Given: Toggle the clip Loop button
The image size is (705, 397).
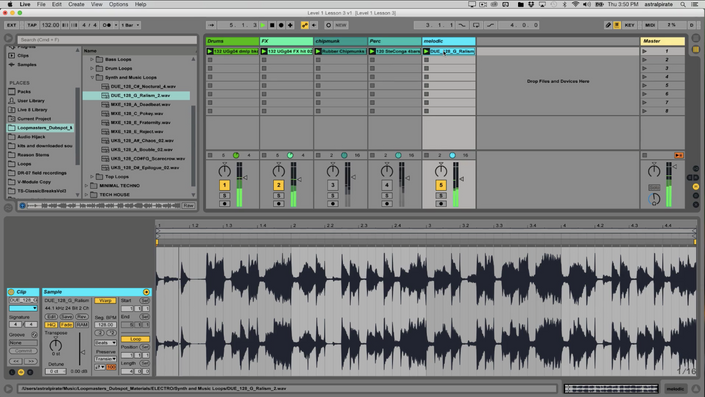Looking at the screenshot, I should pos(135,339).
